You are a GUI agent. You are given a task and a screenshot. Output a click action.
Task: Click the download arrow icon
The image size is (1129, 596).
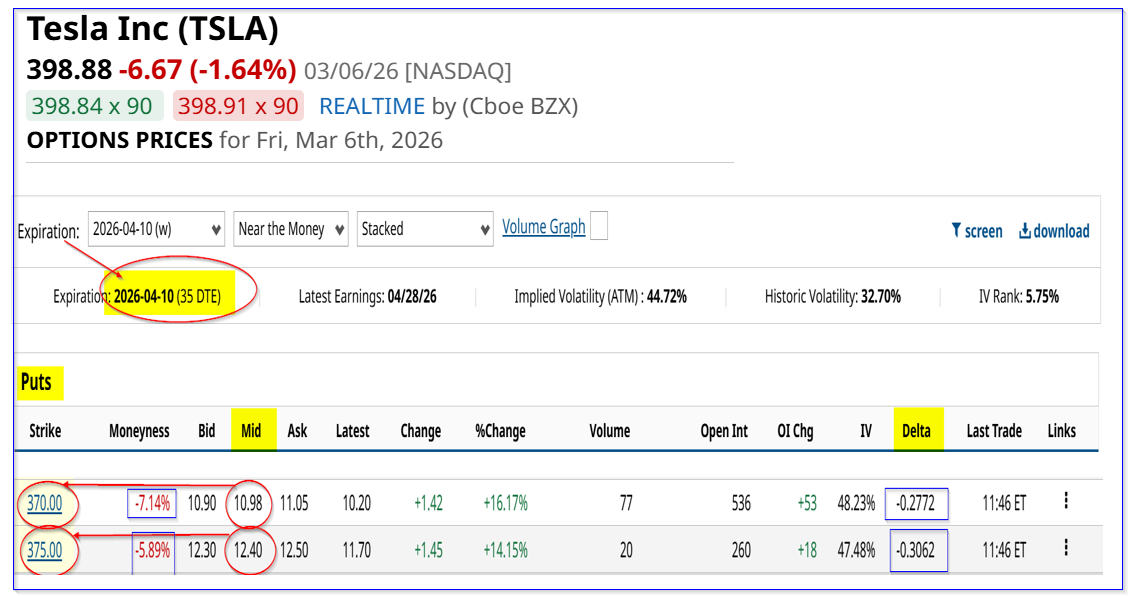coord(1025,231)
